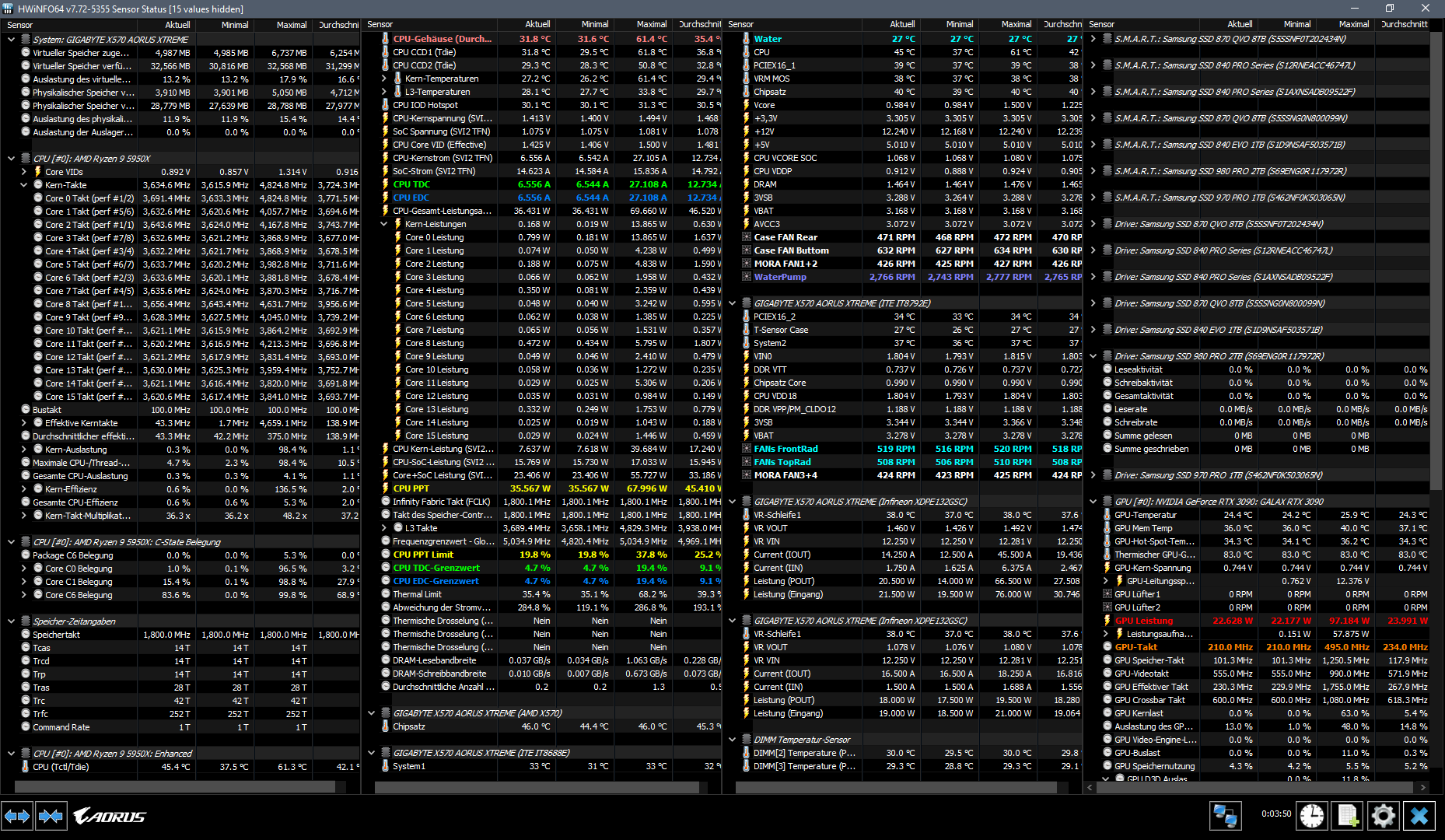Click the round icon beside Thermal Limit

tap(386, 594)
